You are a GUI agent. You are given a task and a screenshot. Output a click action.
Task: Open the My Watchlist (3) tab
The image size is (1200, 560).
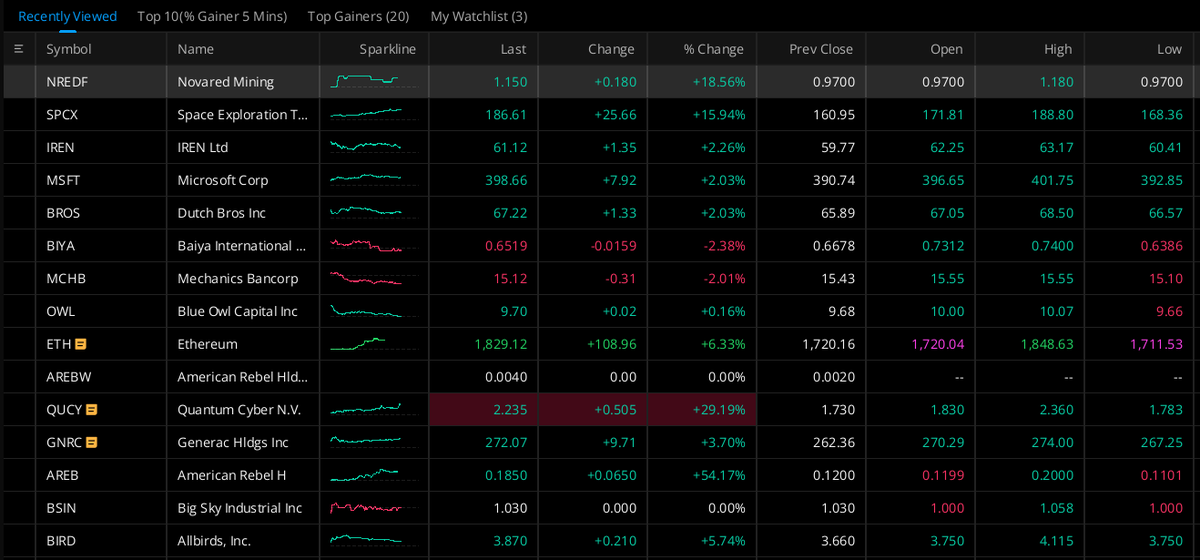pos(479,16)
